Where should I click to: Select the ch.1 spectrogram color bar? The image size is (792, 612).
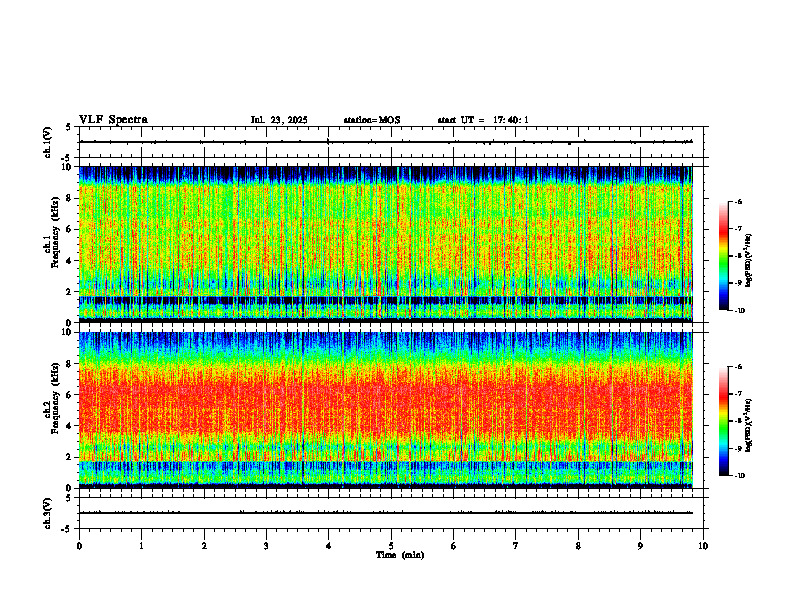723,256
